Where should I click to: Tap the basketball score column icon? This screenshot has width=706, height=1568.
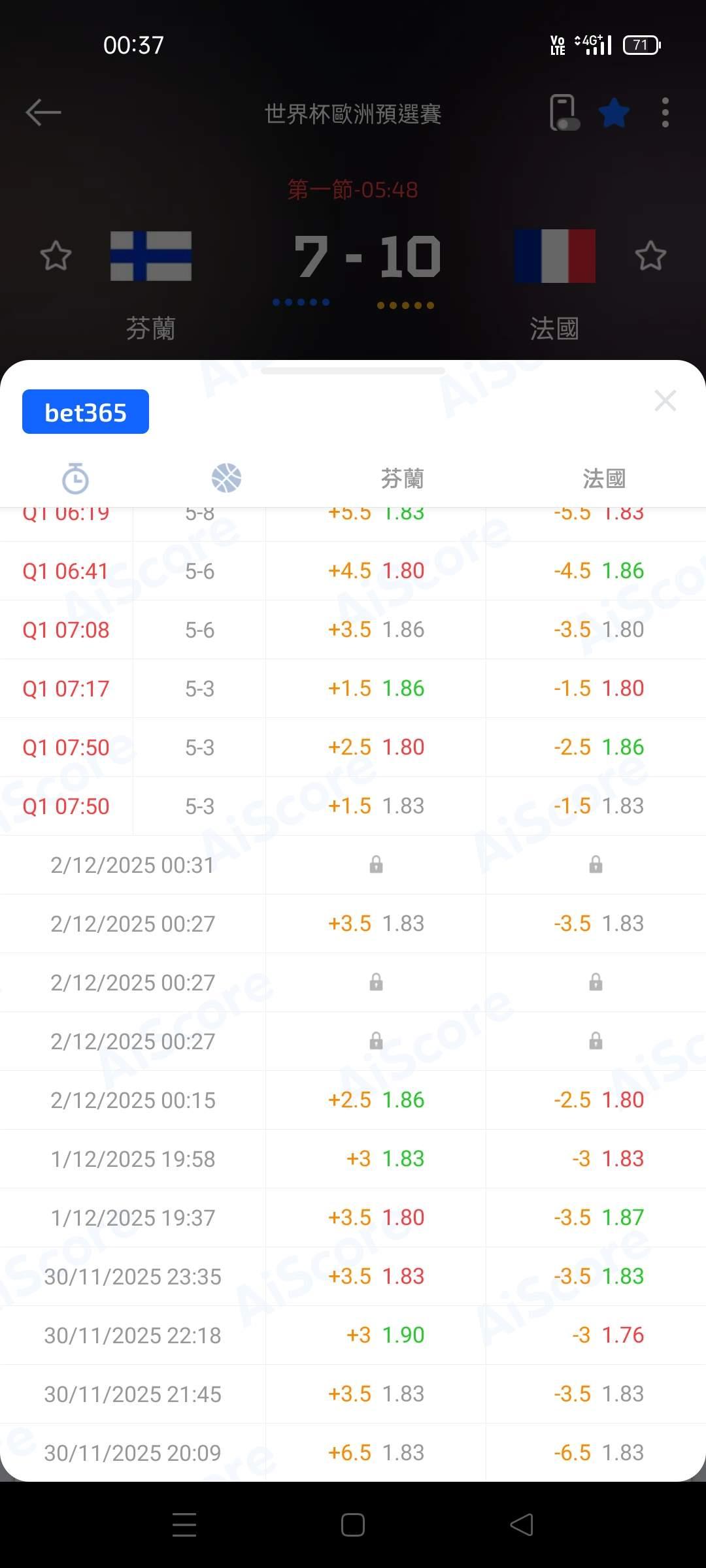pyautogui.click(x=226, y=478)
